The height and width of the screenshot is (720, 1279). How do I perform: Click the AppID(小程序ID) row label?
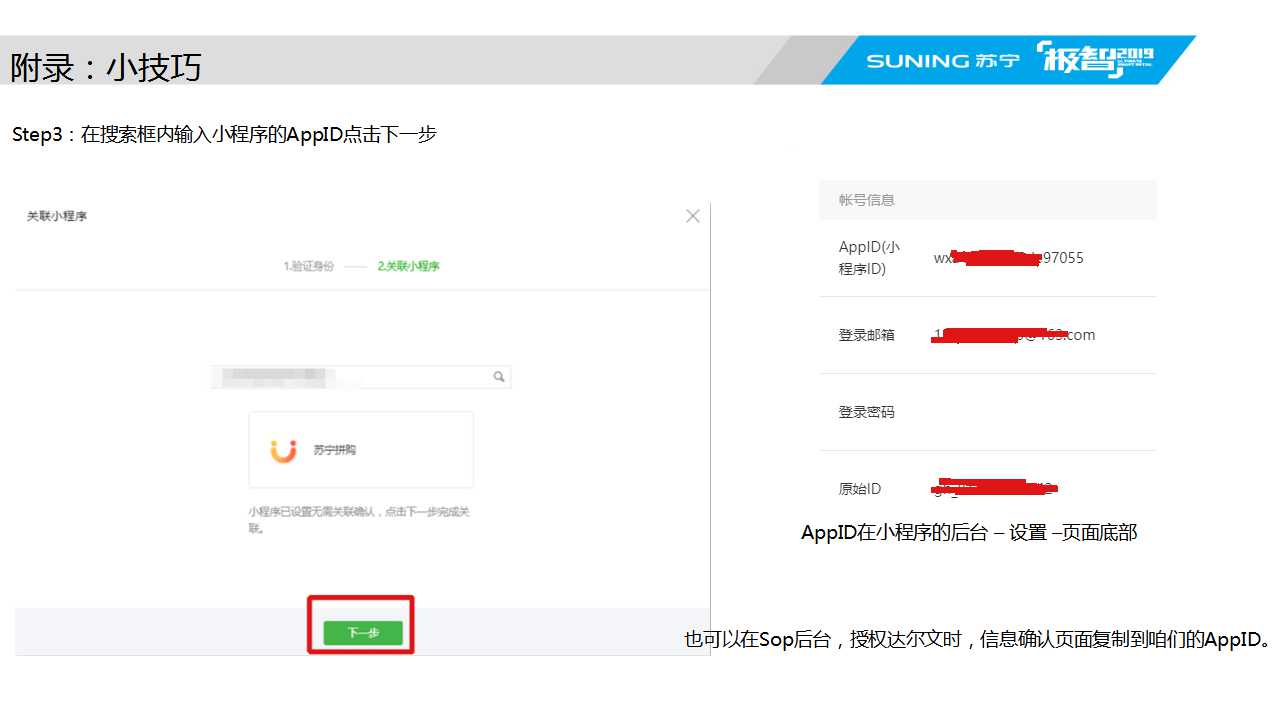(868, 258)
